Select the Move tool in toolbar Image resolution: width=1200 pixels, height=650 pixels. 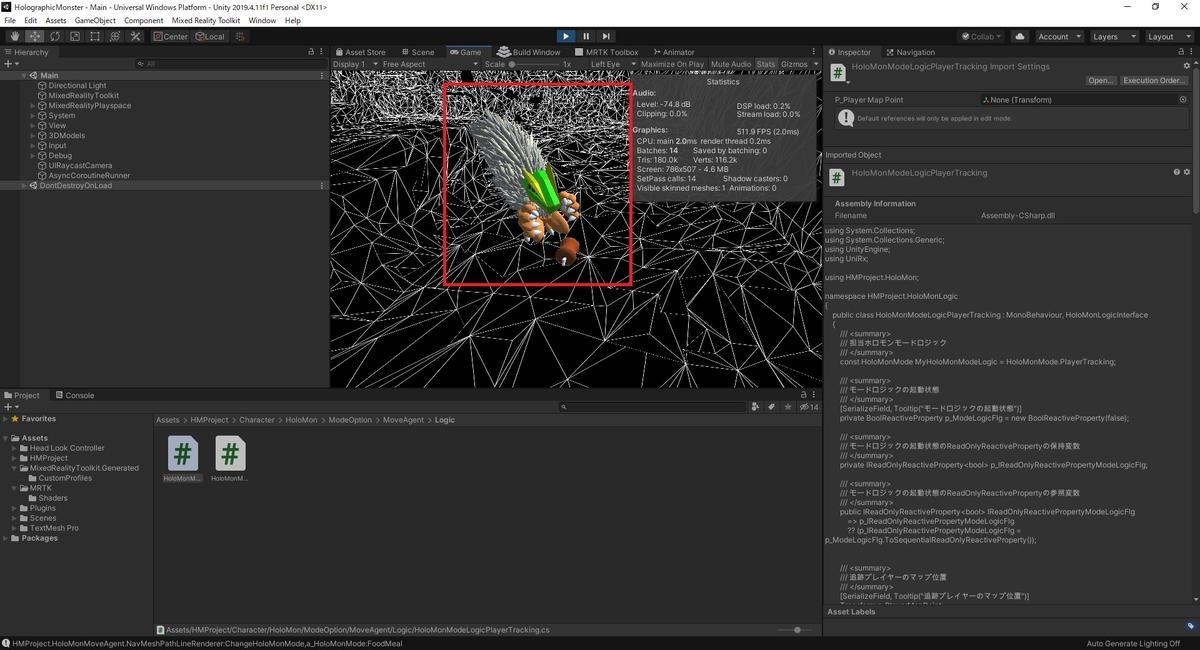click(34, 36)
